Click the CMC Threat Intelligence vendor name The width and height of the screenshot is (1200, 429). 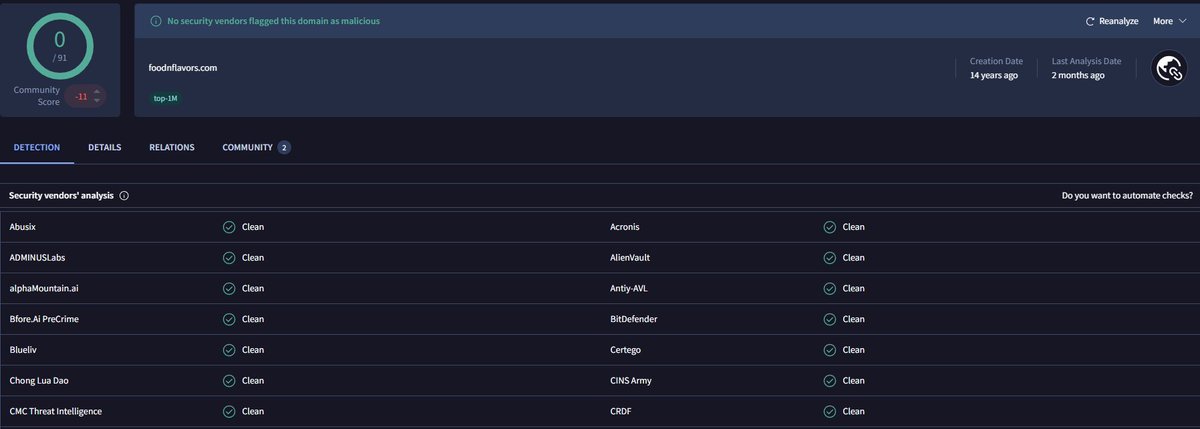(56, 411)
